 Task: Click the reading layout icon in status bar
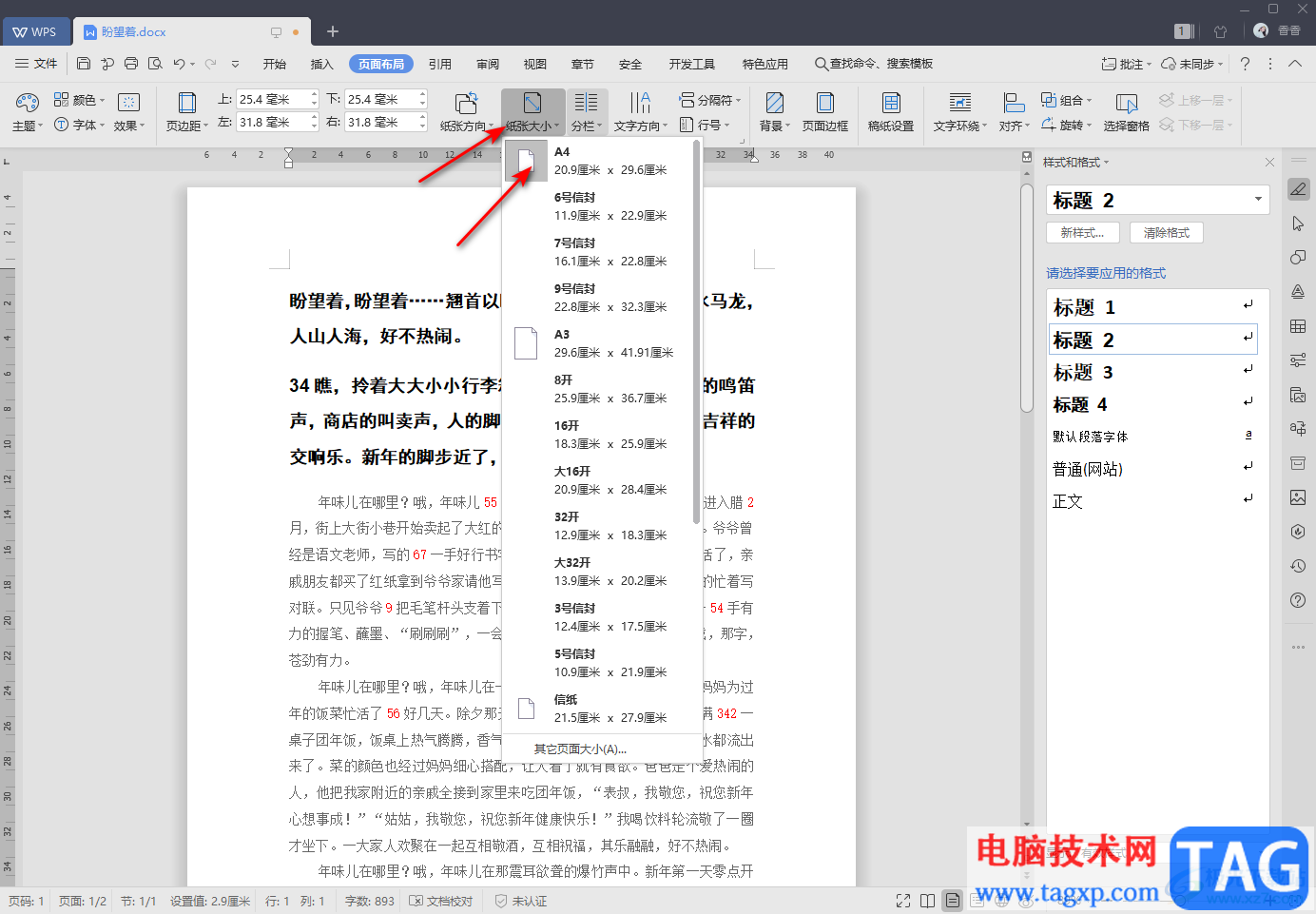[x=927, y=901]
